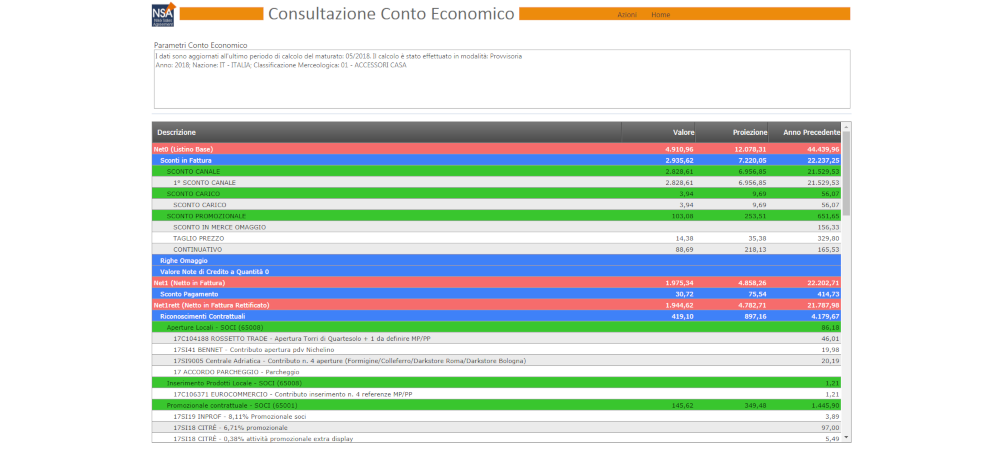Select the 1º SCONTO CANALE row

pyautogui.click(x=497, y=182)
